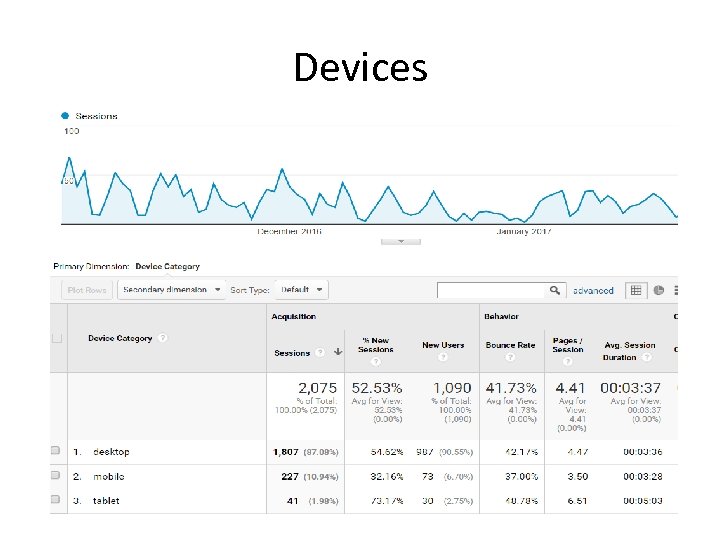Image resolution: width=720 pixels, height=540 pixels.
Task: Expand the chart collapse handle below graph
Action: click(x=400, y=241)
